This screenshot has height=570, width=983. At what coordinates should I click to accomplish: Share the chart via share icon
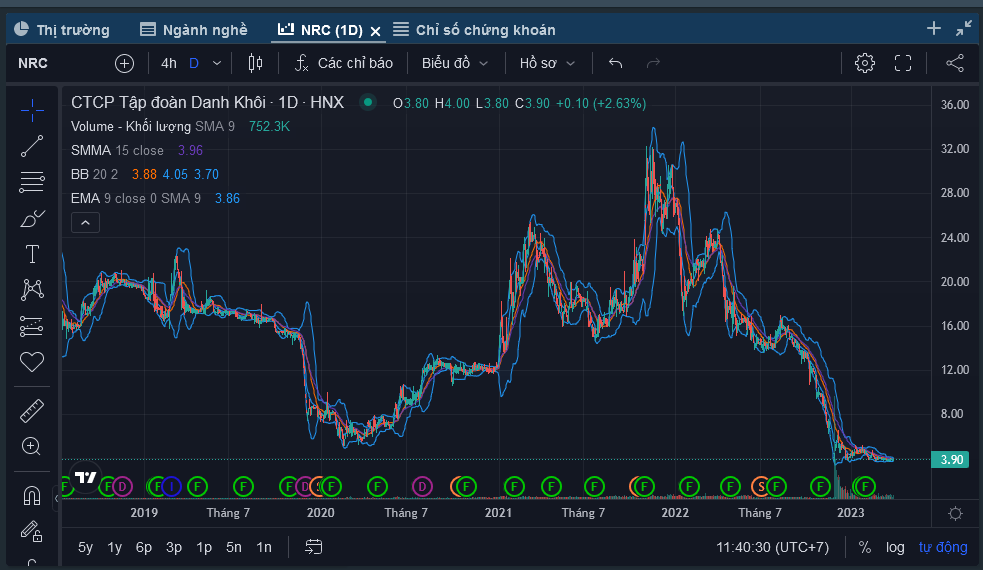[955, 63]
